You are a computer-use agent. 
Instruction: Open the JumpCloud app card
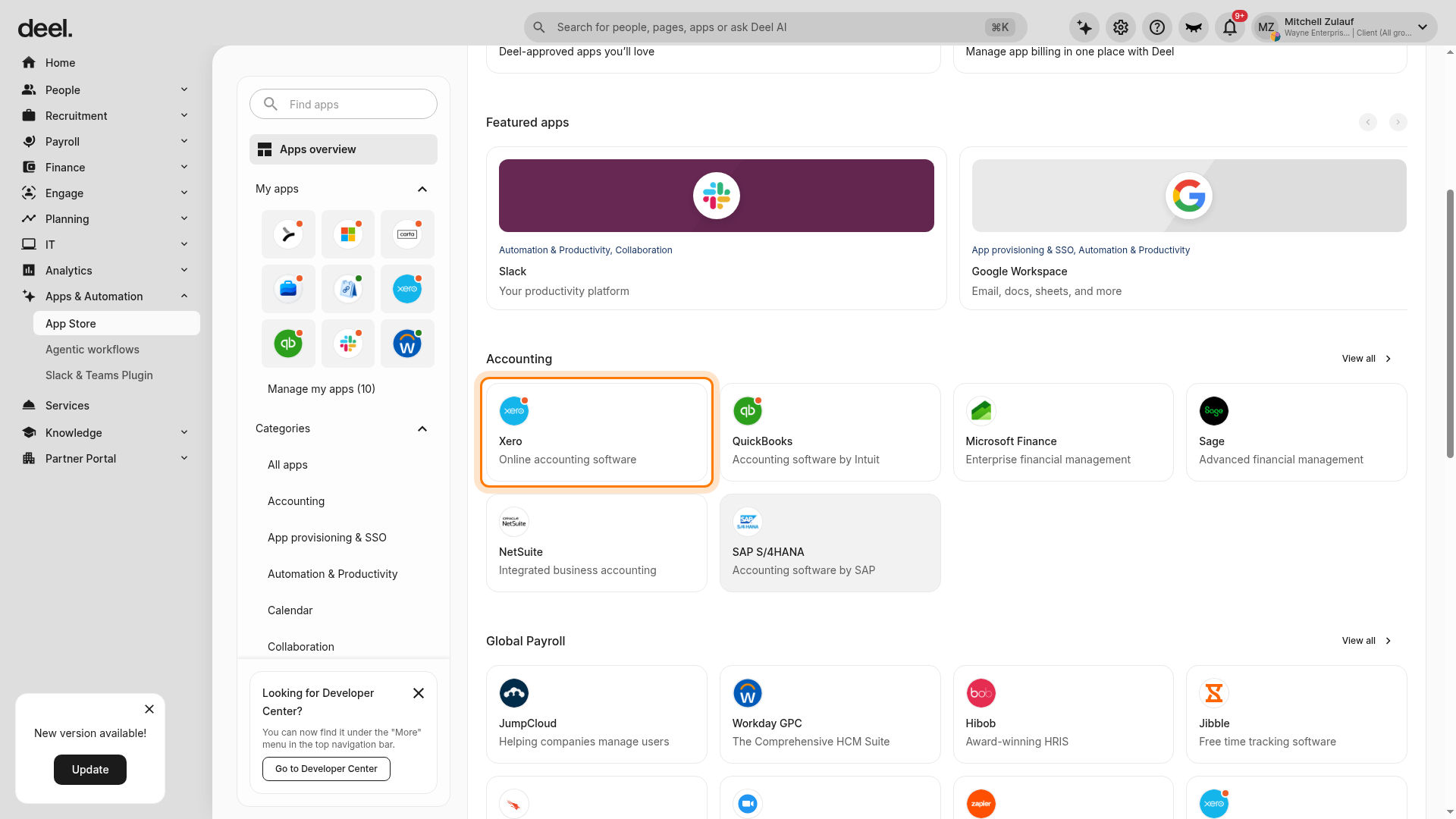pyautogui.click(x=597, y=714)
